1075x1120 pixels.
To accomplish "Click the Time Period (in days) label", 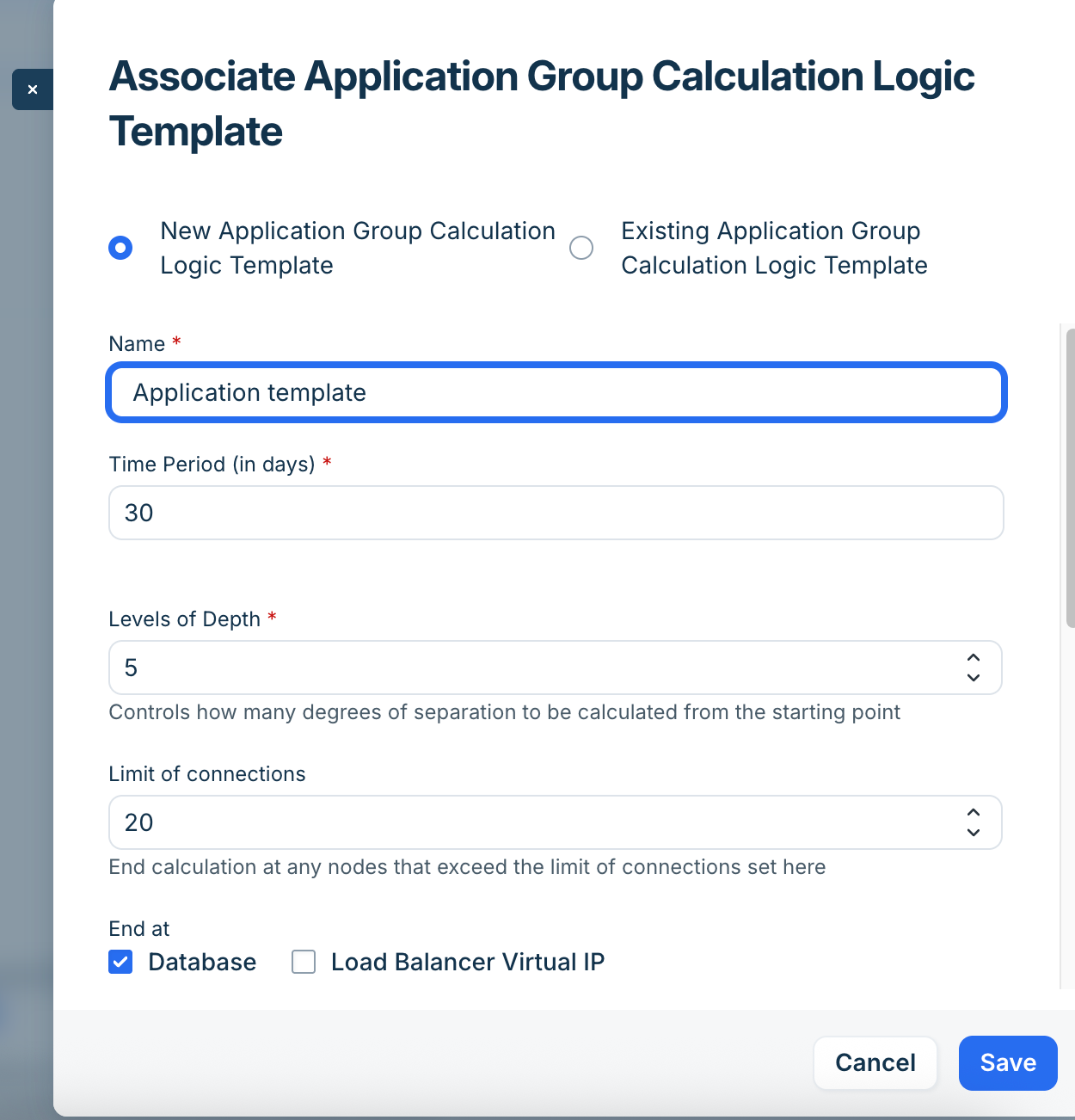I will 212,465.
